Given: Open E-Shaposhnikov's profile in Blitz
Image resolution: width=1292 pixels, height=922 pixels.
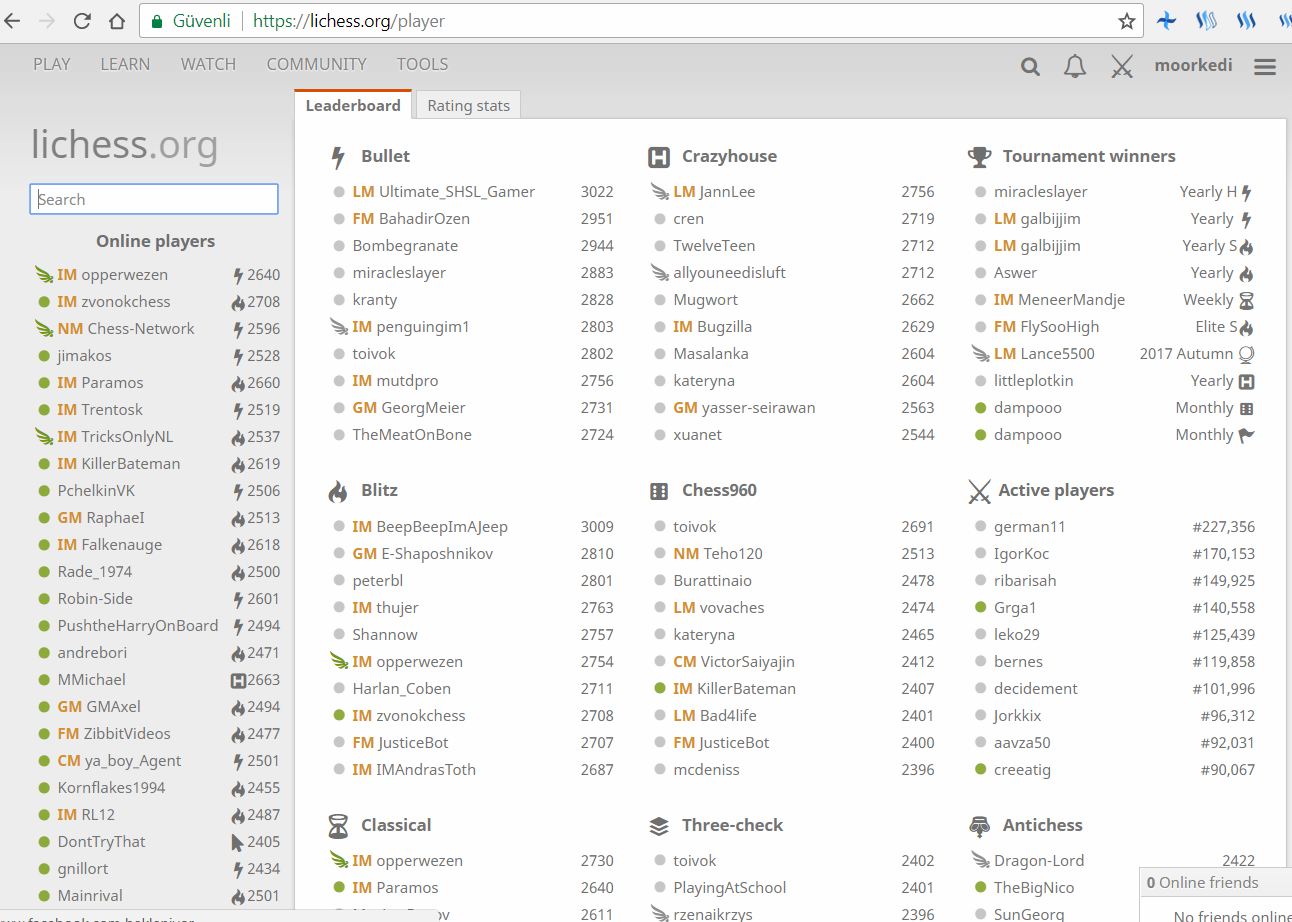Looking at the screenshot, I should 423,554.
